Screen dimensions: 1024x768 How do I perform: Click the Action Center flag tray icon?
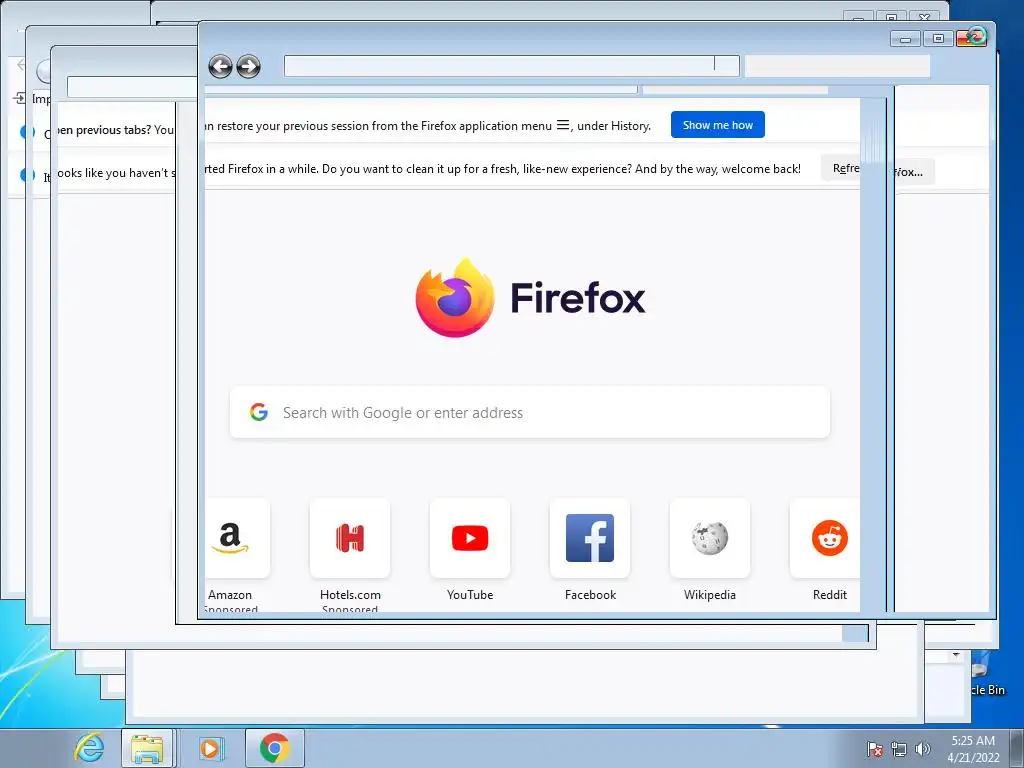pos(875,749)
